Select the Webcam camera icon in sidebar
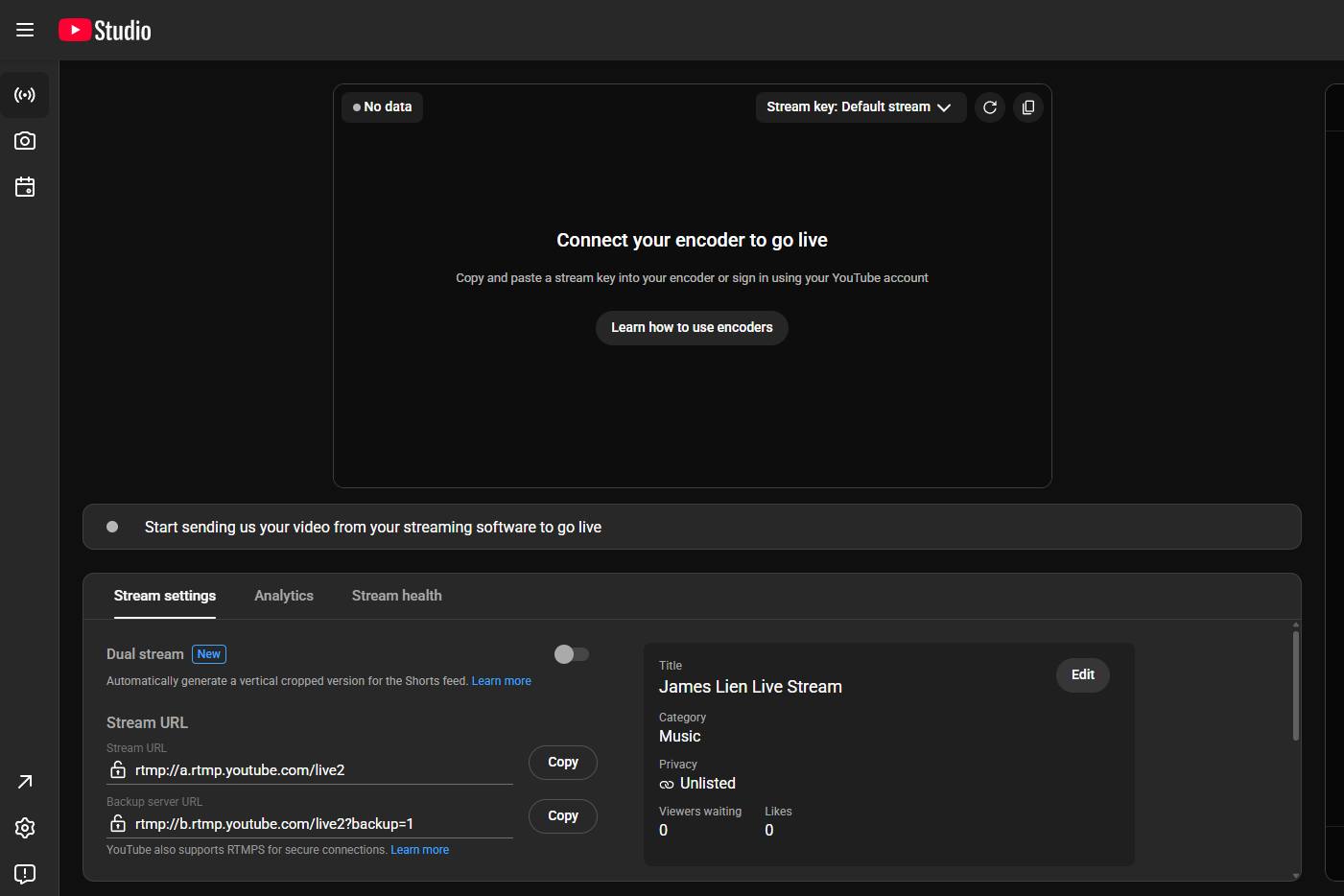 click(x=25, y=141)
